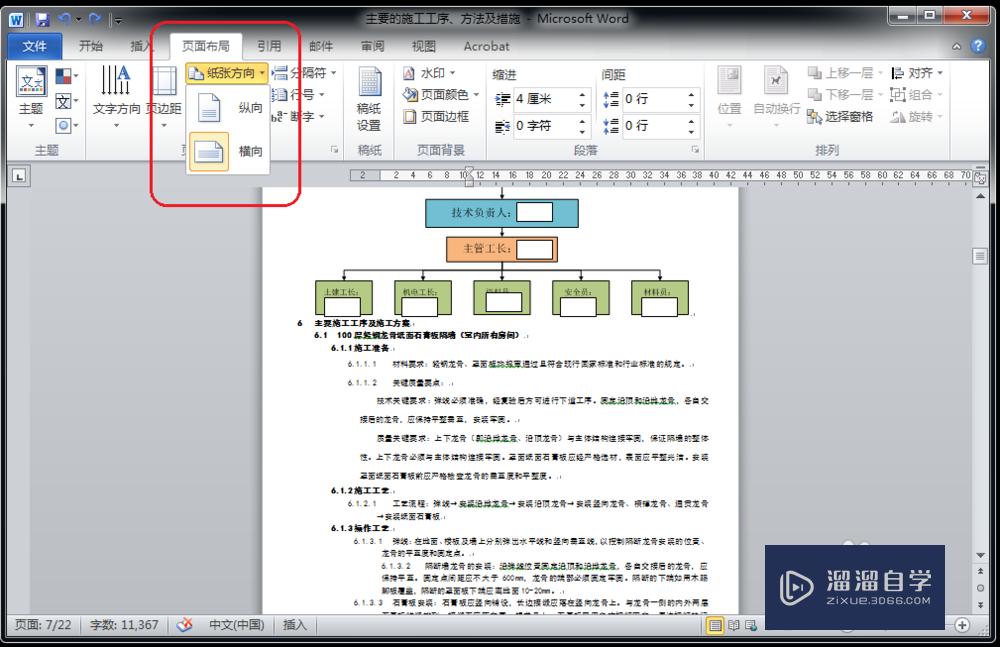Image resolution: width=1000 pixels, height=647 pixels.
Task: Toggle 插入 insert mode in status bar
Action: (x=295, y=625)
